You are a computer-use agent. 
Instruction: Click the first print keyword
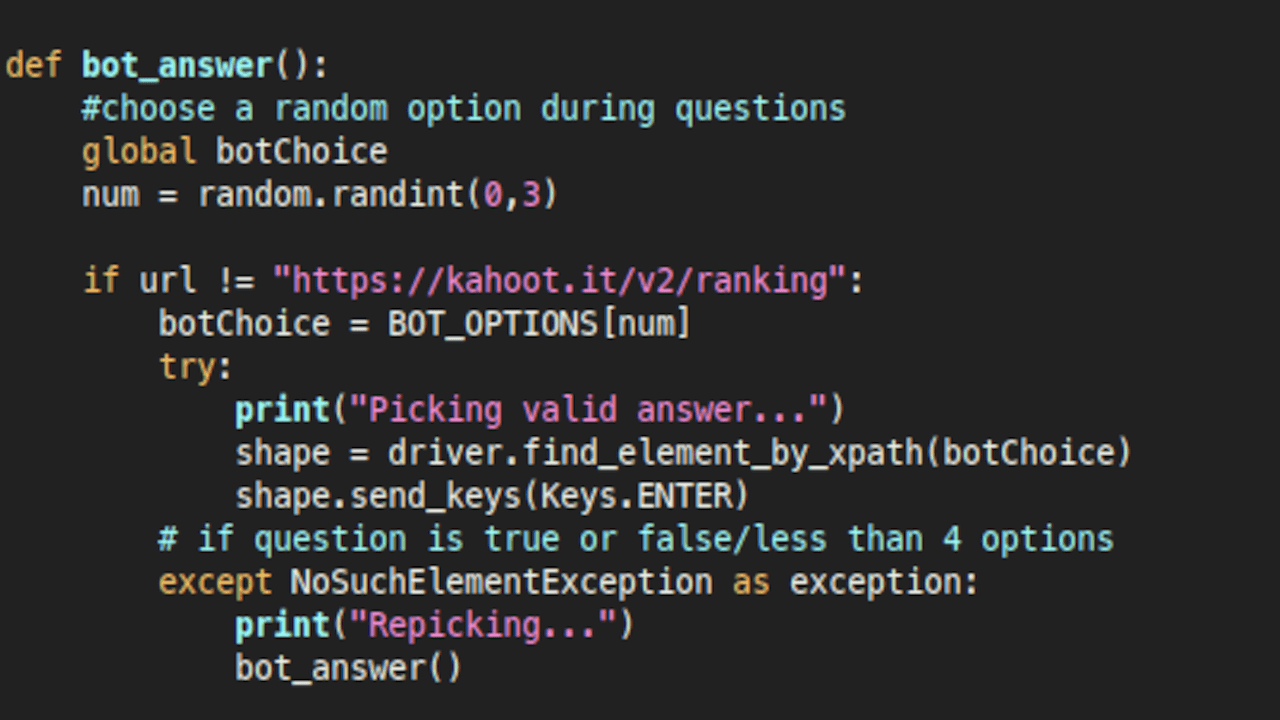[x=282, y=410]
